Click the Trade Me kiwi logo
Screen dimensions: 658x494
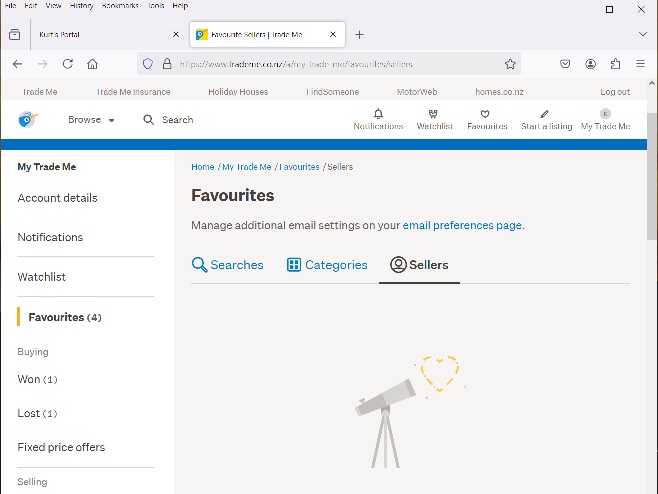coord(28,120)
